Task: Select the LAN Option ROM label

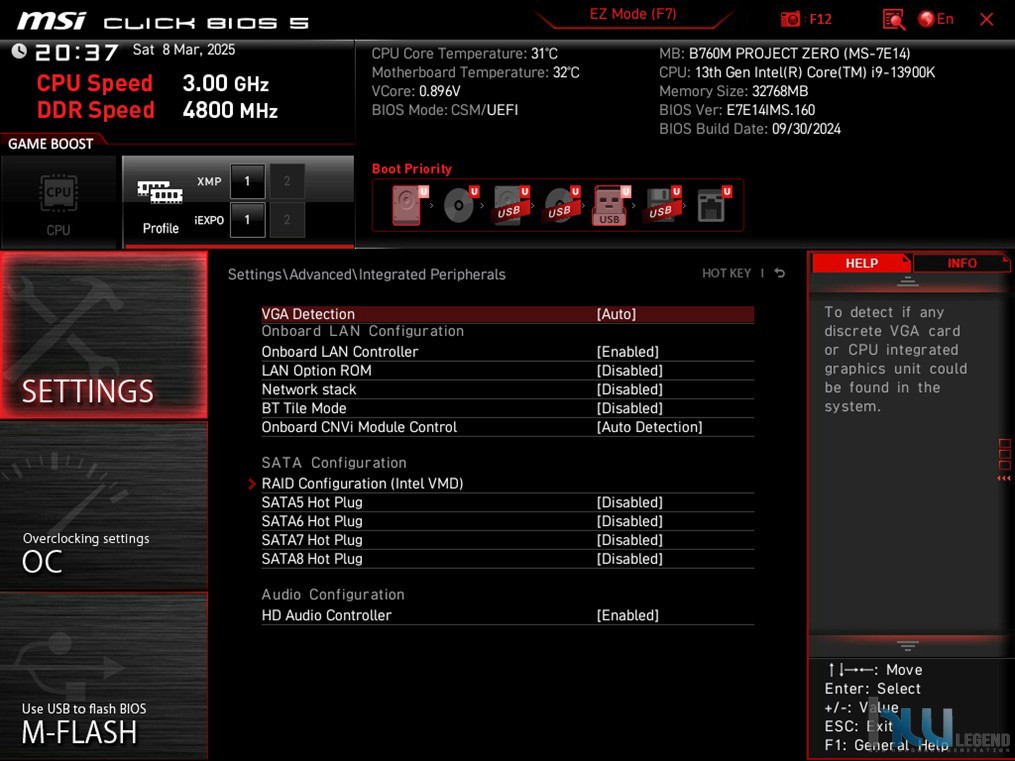Action: pos(317,371)
